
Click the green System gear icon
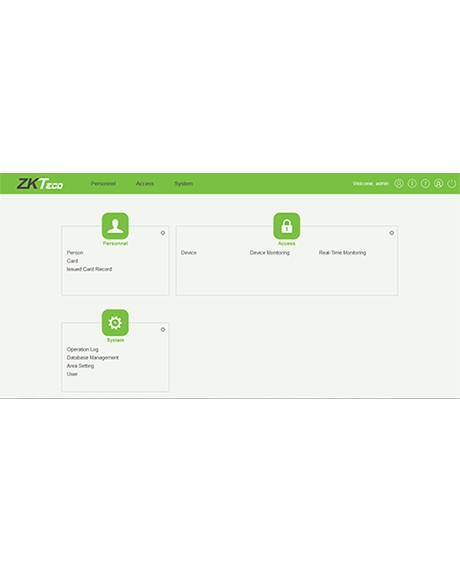click(115, 323)
